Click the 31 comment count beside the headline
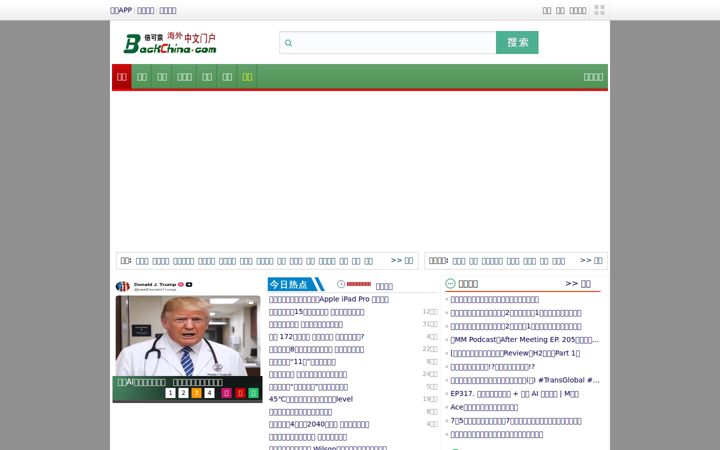 (430, 324)
